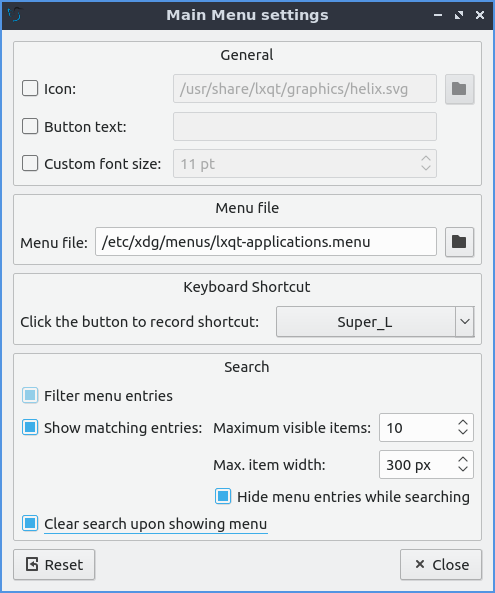This screenshot has height=593, width=495.
Task: Uncheck Hide menu entries while searching
Action: tap(223, 496)
